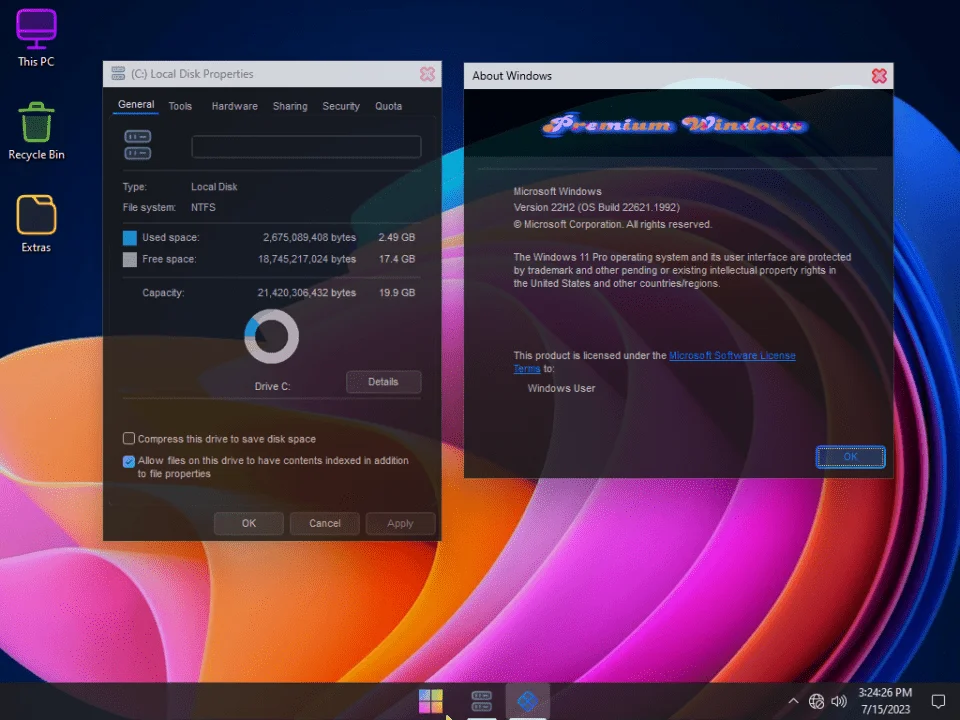Open the Start menu on the taskbar
The height and width of the screenshot is (720, 960).
pos(430,701)
